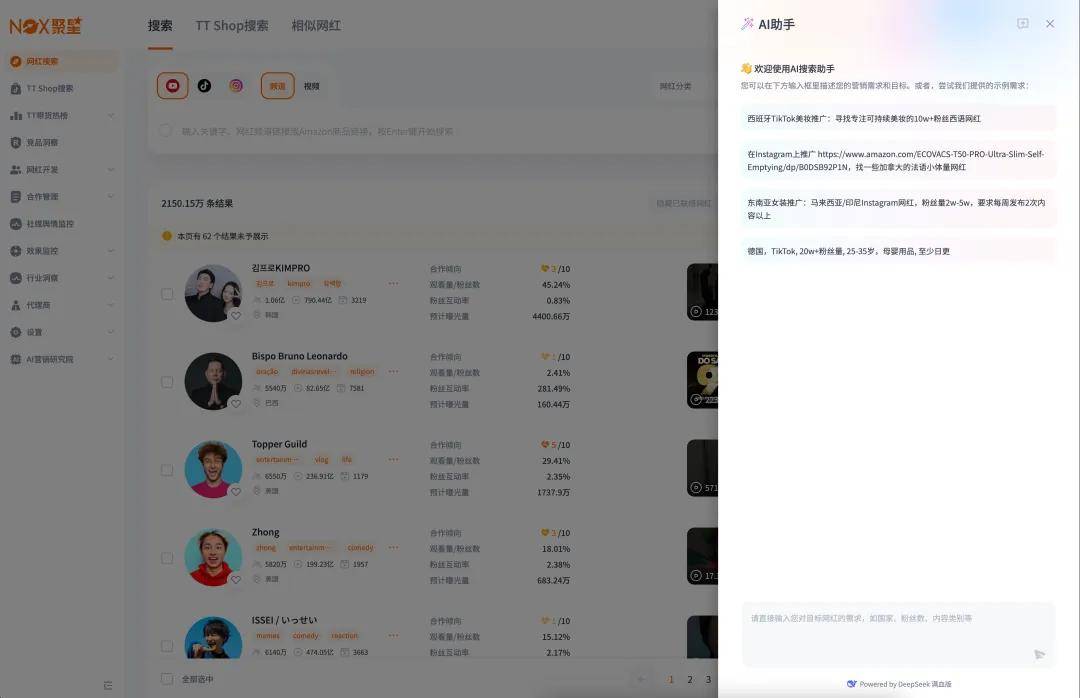Select the TikTok platform icon
This screenshot has width=1080, height=698.
click(204, 86)
